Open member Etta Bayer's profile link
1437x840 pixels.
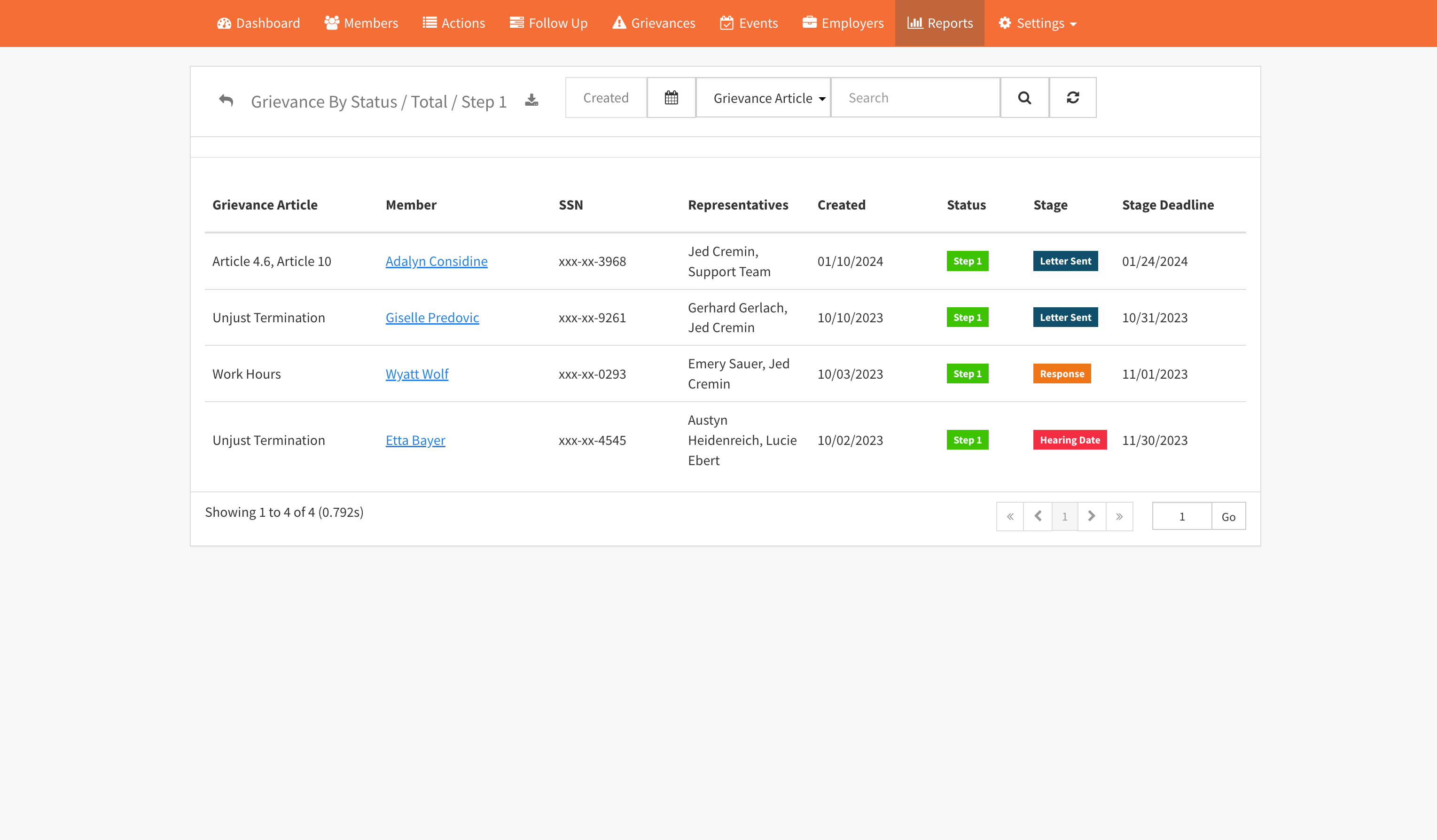point(415,440)
